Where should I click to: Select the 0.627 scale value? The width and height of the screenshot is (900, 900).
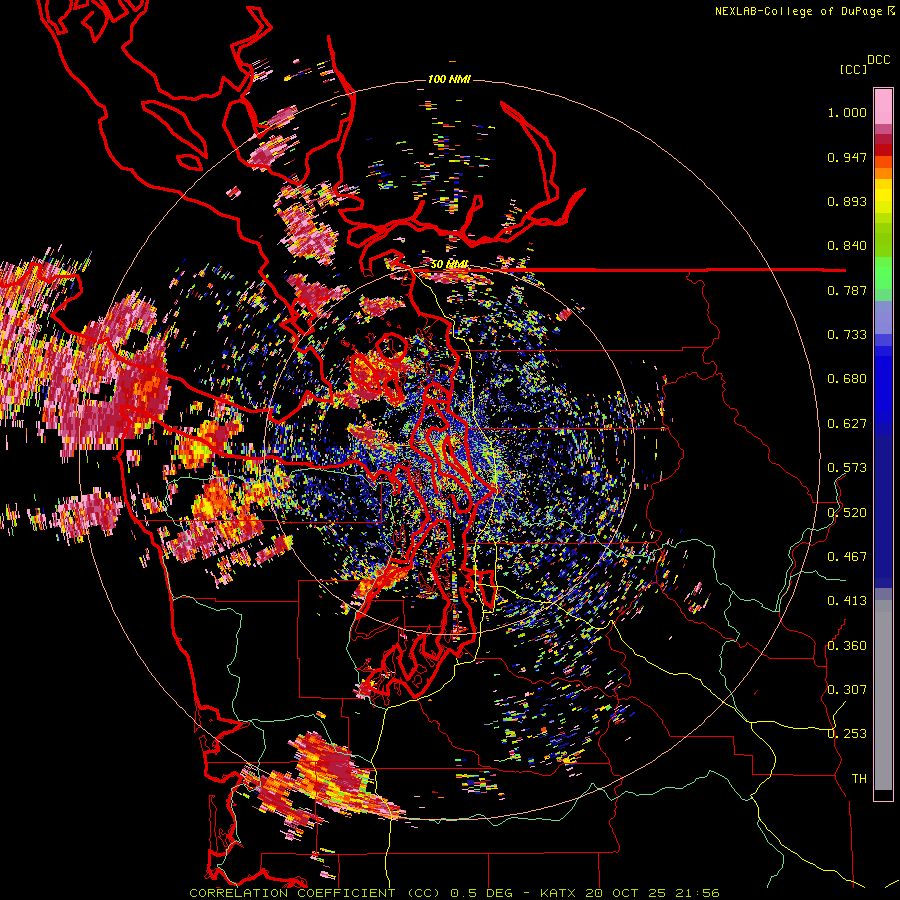(x=847, y=424)
